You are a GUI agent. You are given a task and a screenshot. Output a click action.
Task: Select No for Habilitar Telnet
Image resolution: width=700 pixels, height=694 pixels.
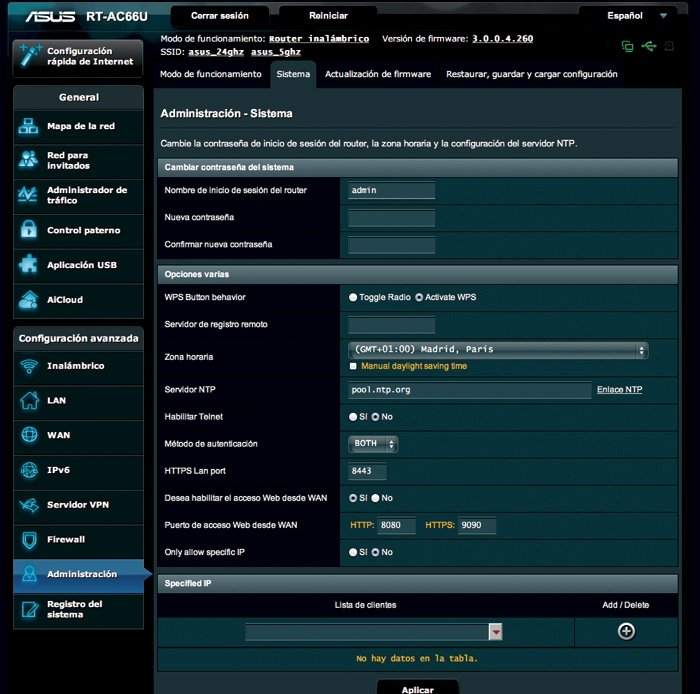pyautogui.click(x=375, y=417)
